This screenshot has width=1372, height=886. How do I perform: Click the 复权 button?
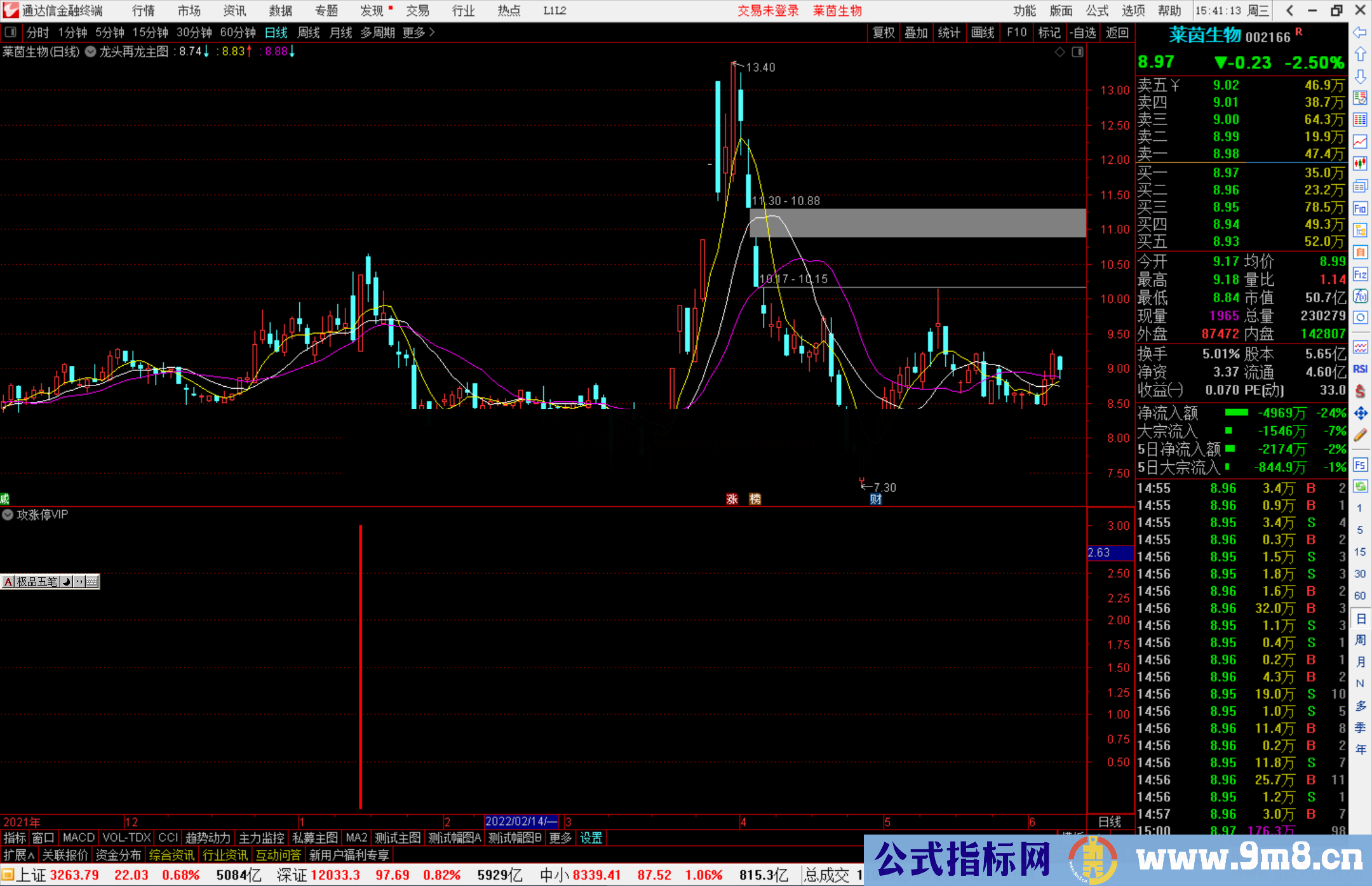point(883,32)
